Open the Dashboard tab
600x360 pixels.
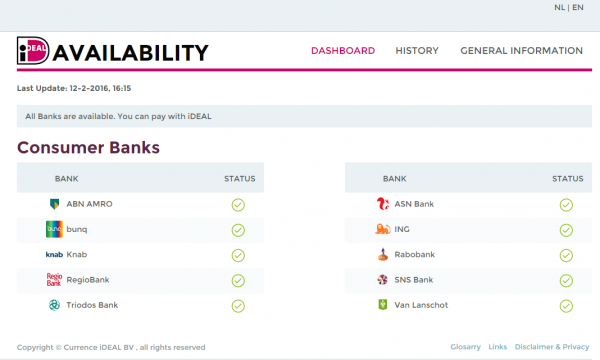coord(343,50)
